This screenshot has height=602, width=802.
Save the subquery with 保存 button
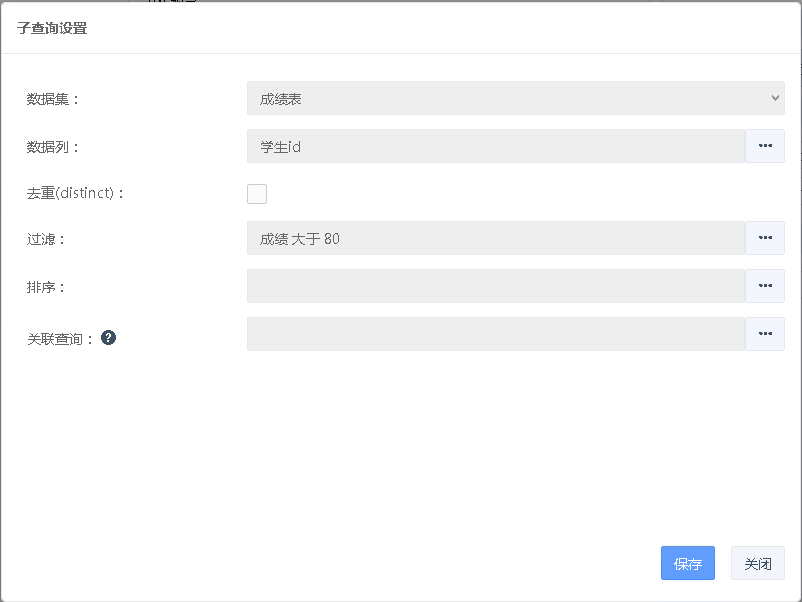tap(688, 563)
